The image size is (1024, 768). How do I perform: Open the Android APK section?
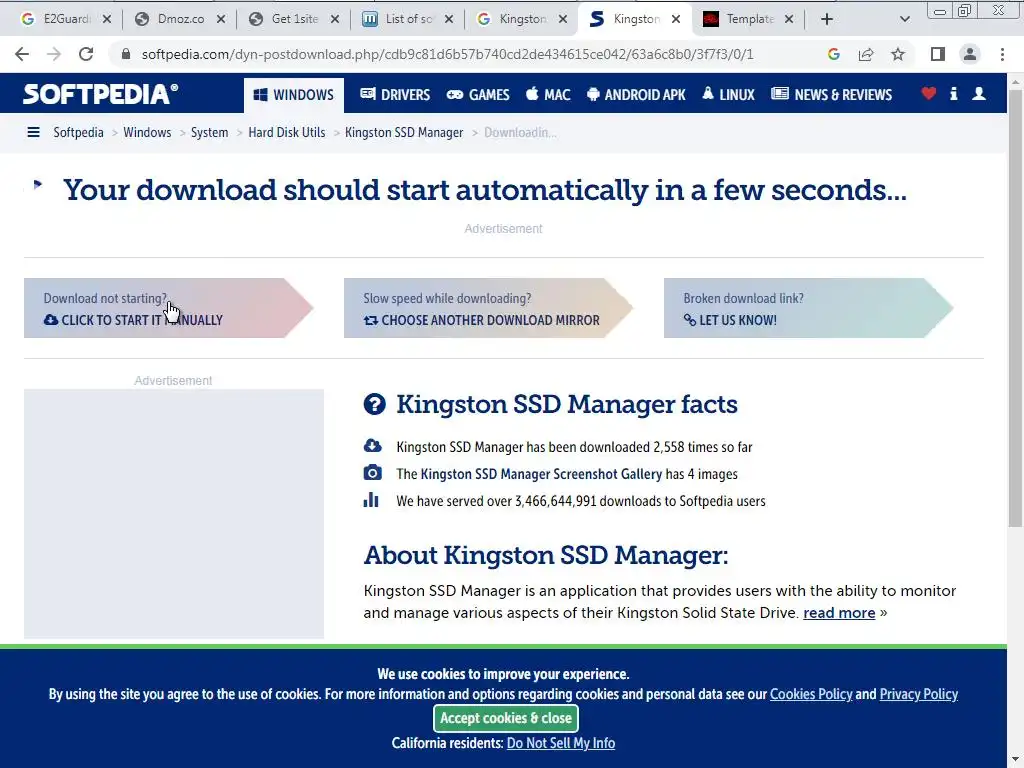pyautogui.click(x=636, y=95)
